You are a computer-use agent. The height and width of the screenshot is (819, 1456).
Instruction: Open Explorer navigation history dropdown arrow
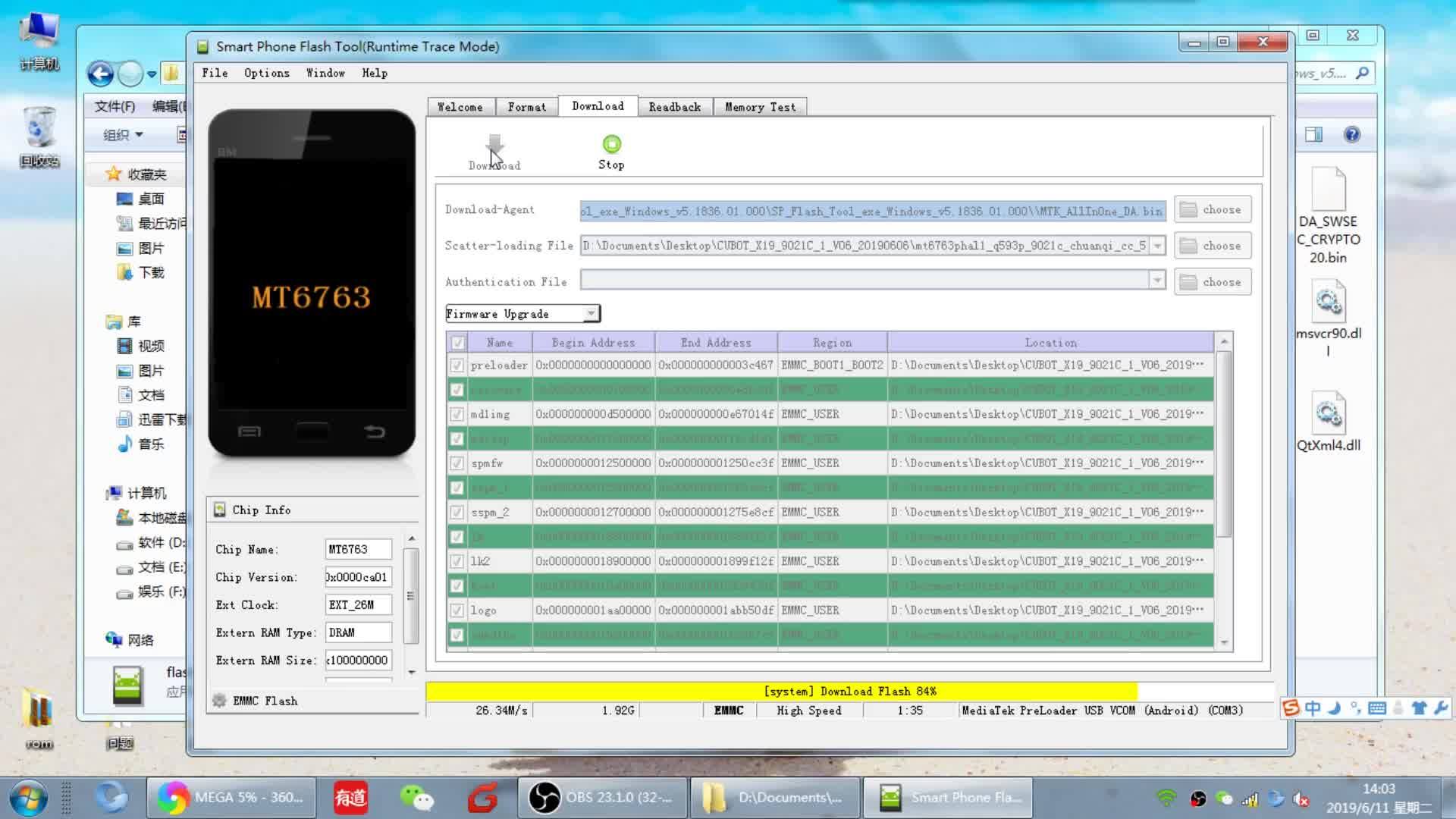point(152,74)
